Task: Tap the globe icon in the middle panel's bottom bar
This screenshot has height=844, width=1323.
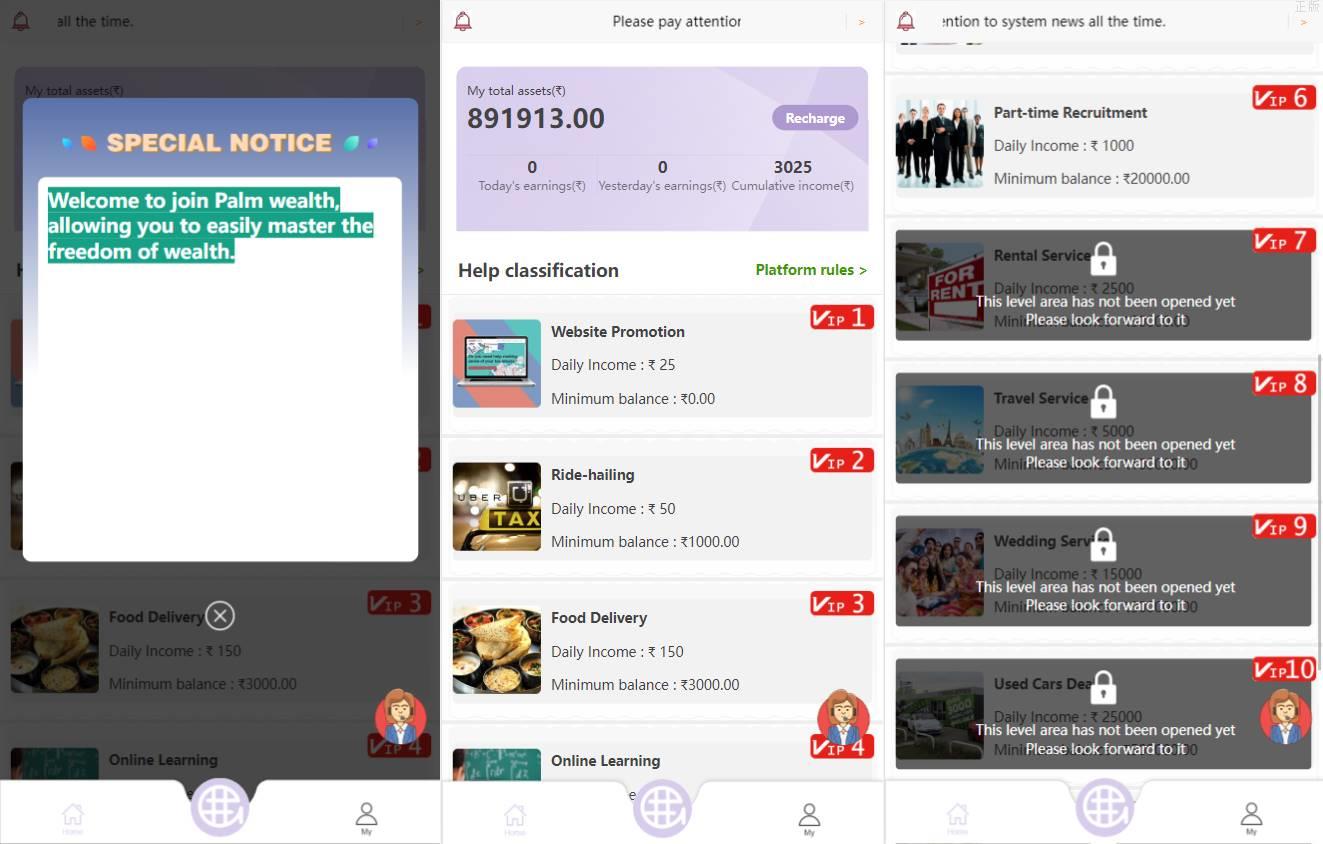Action: [x=662, y=807]
